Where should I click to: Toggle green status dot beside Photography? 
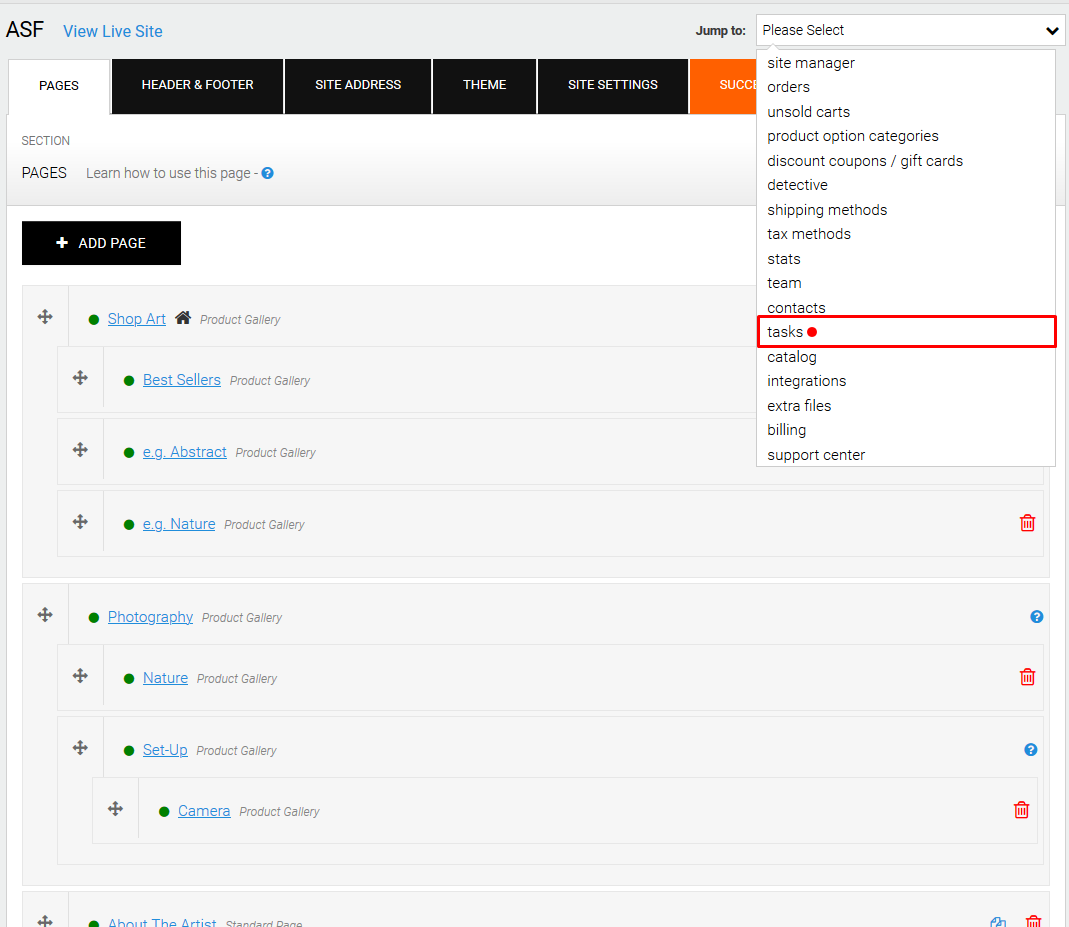[x=94, y=618]
